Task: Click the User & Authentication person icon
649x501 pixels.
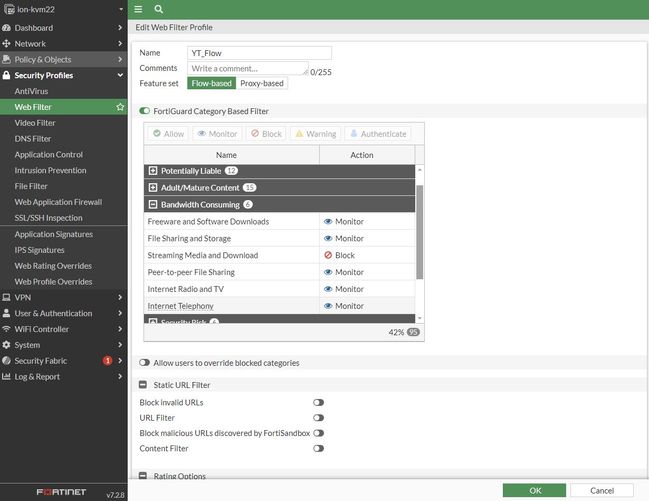Action: 6,313
